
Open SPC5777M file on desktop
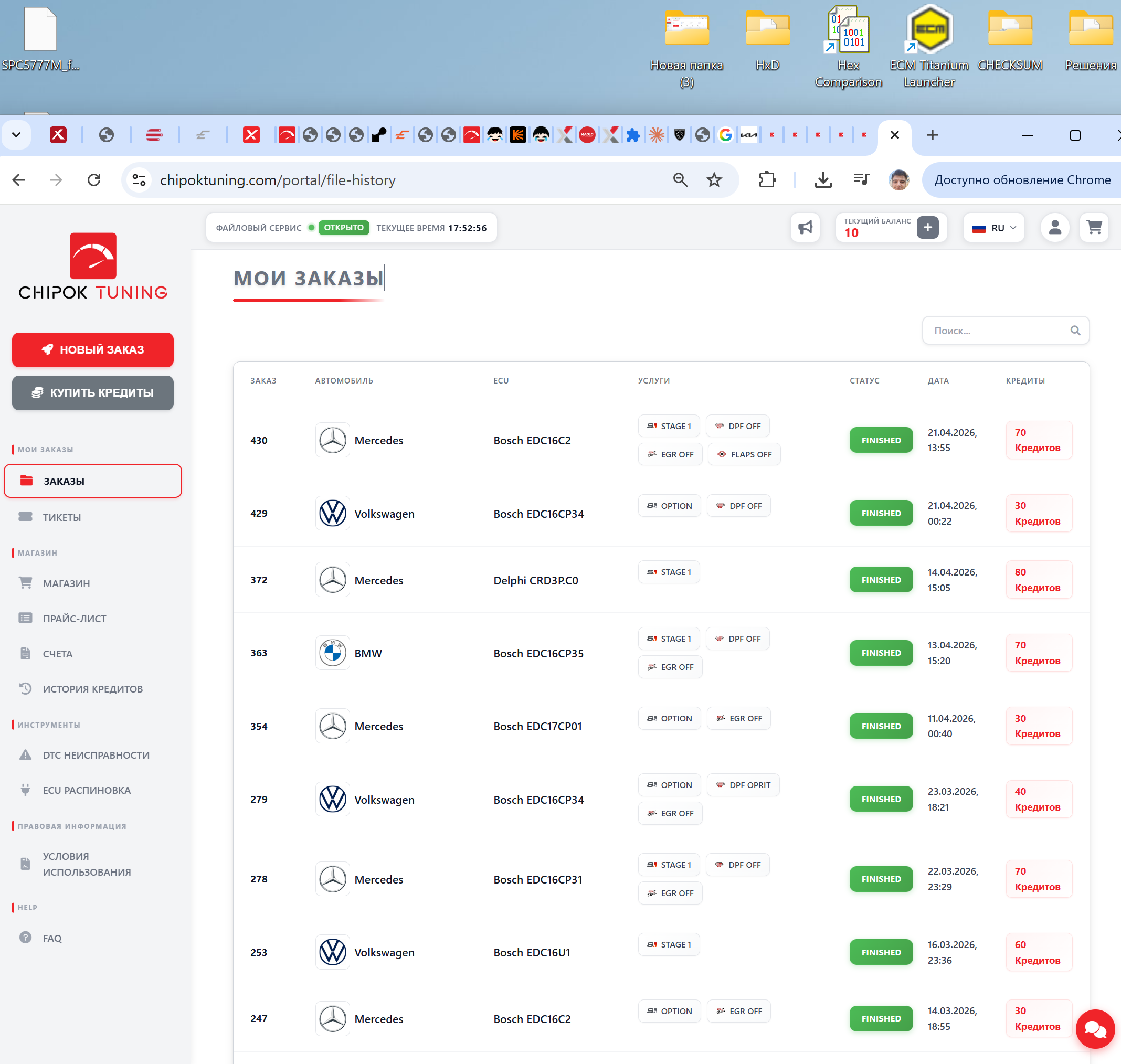(x=40, y=39)
